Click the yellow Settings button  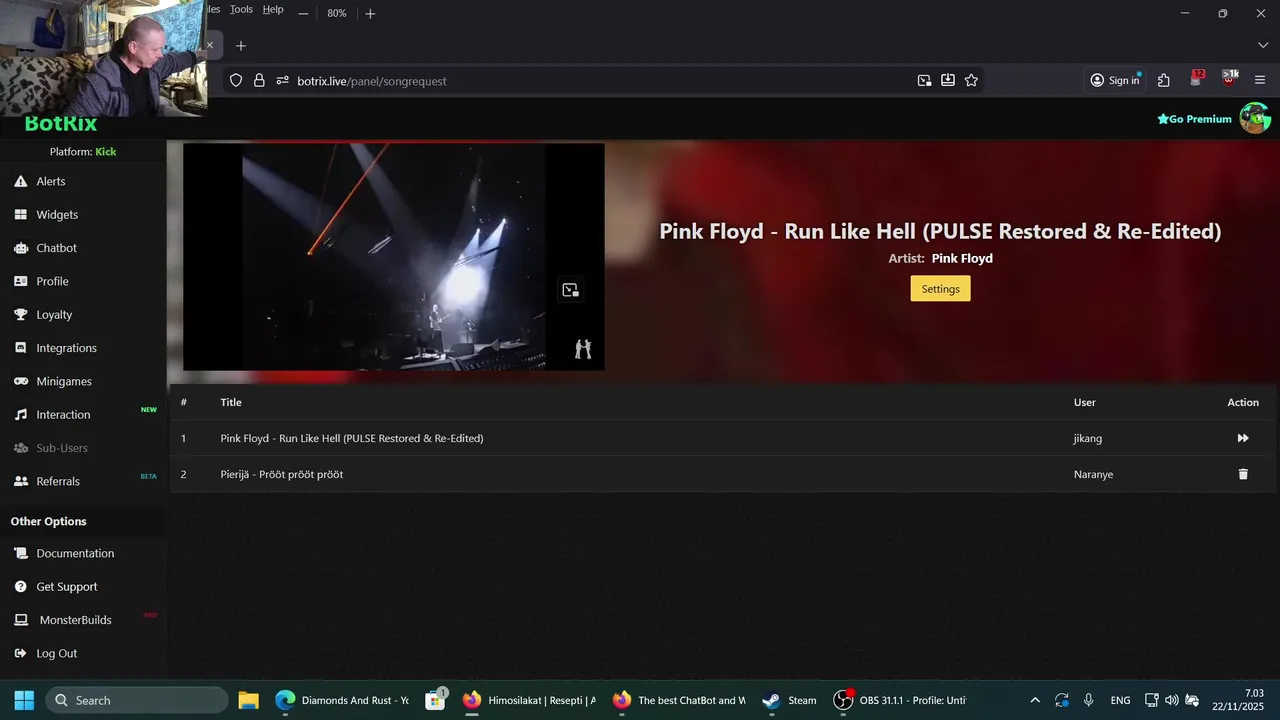[940, 289]
